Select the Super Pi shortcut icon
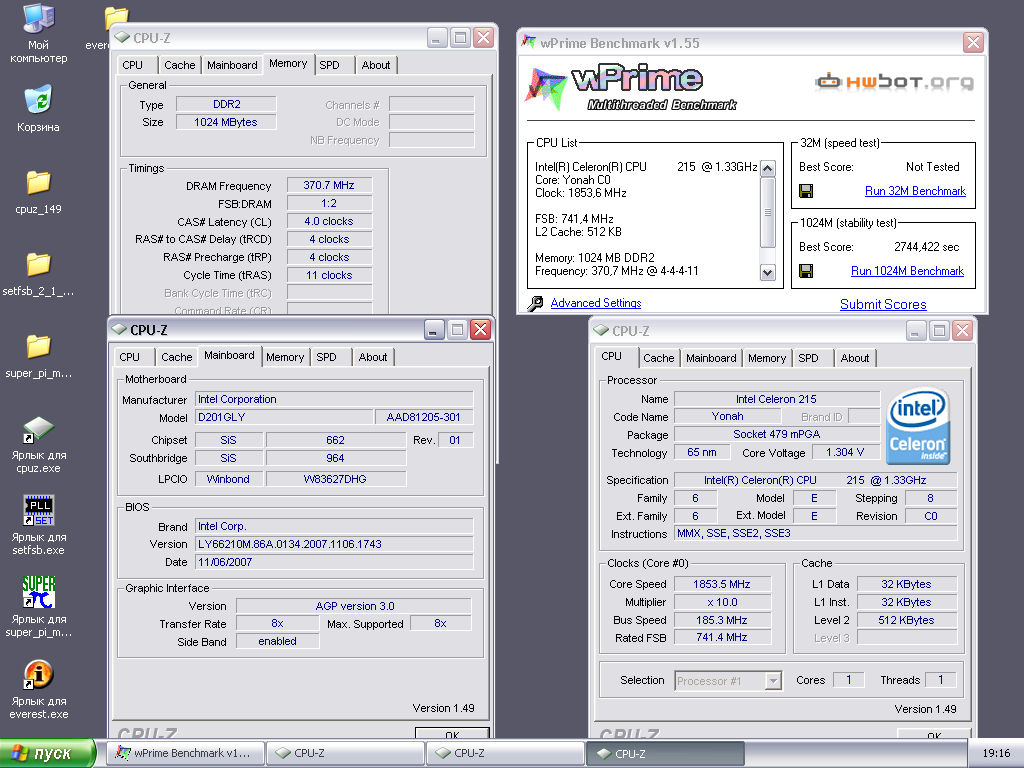Image resolution: width=1024 pixels, height=768 pixels. click(39, 592)
